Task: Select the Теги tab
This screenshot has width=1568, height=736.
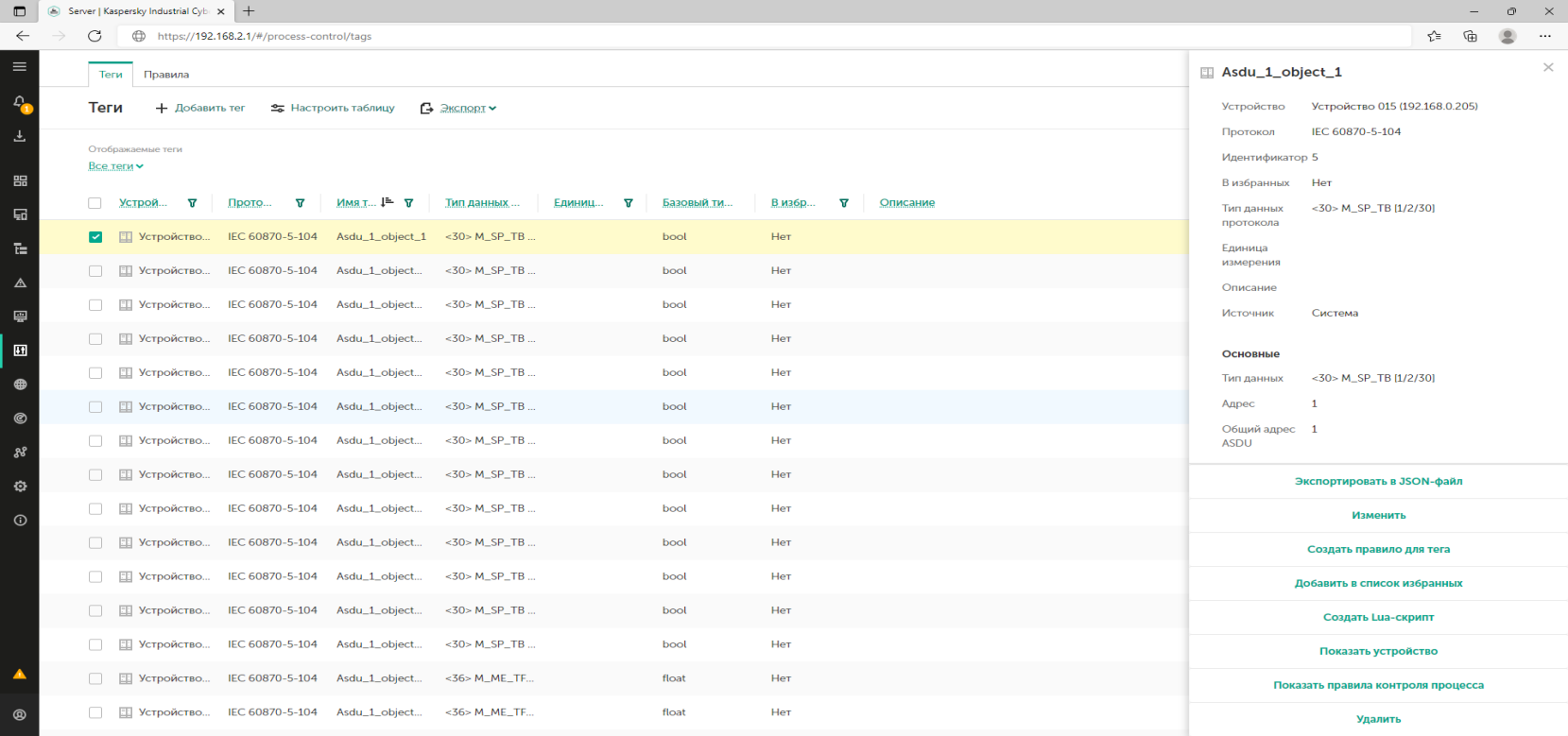Action: [x=111, y=75]
